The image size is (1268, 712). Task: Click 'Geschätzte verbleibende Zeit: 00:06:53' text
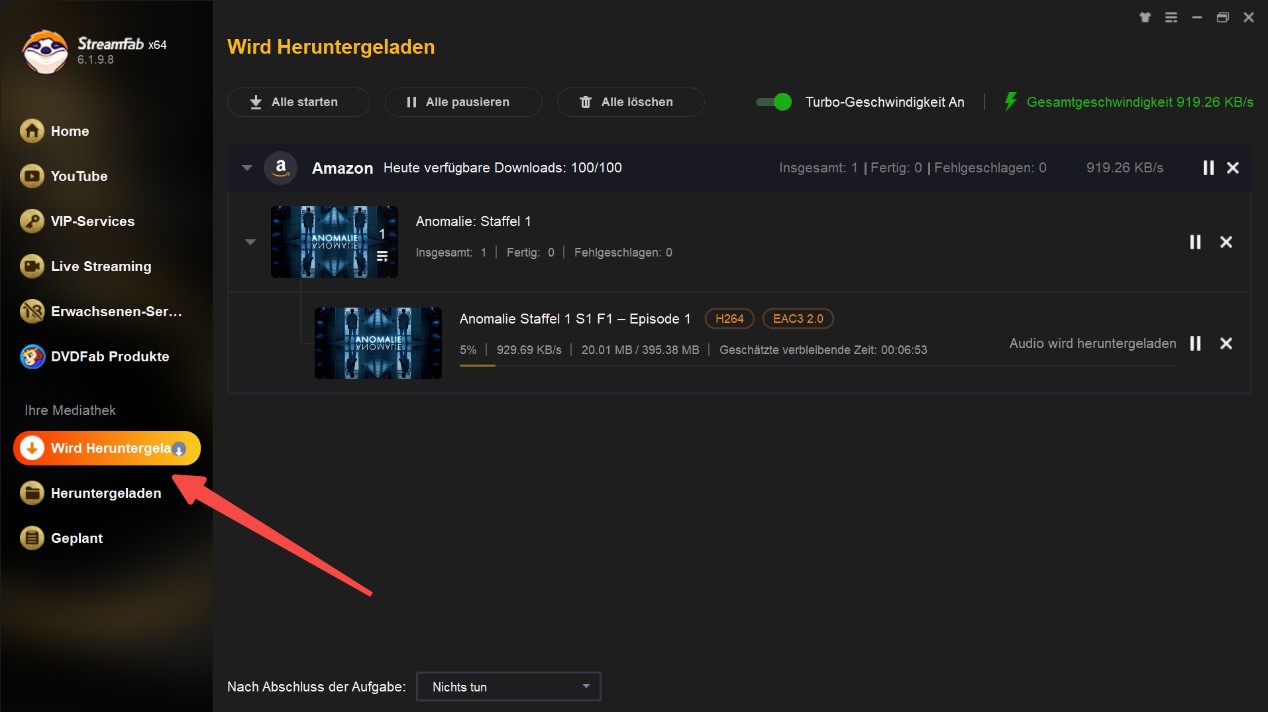click(823, 350)
